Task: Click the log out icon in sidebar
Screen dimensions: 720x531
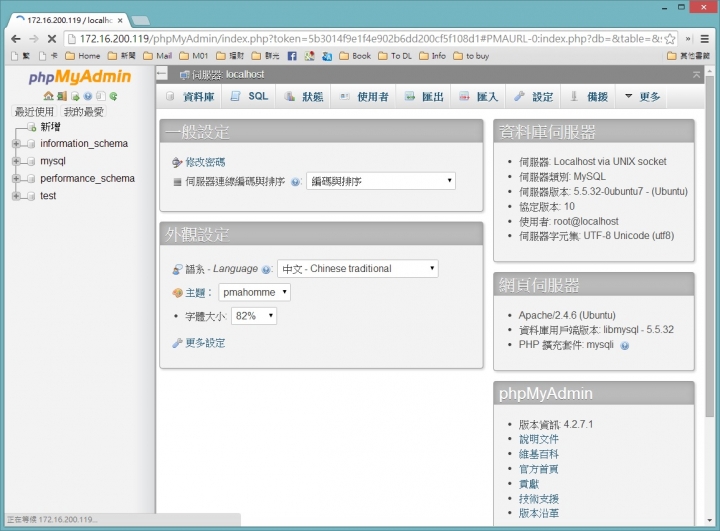Action: pyautogui.click(x=62, y=96)
